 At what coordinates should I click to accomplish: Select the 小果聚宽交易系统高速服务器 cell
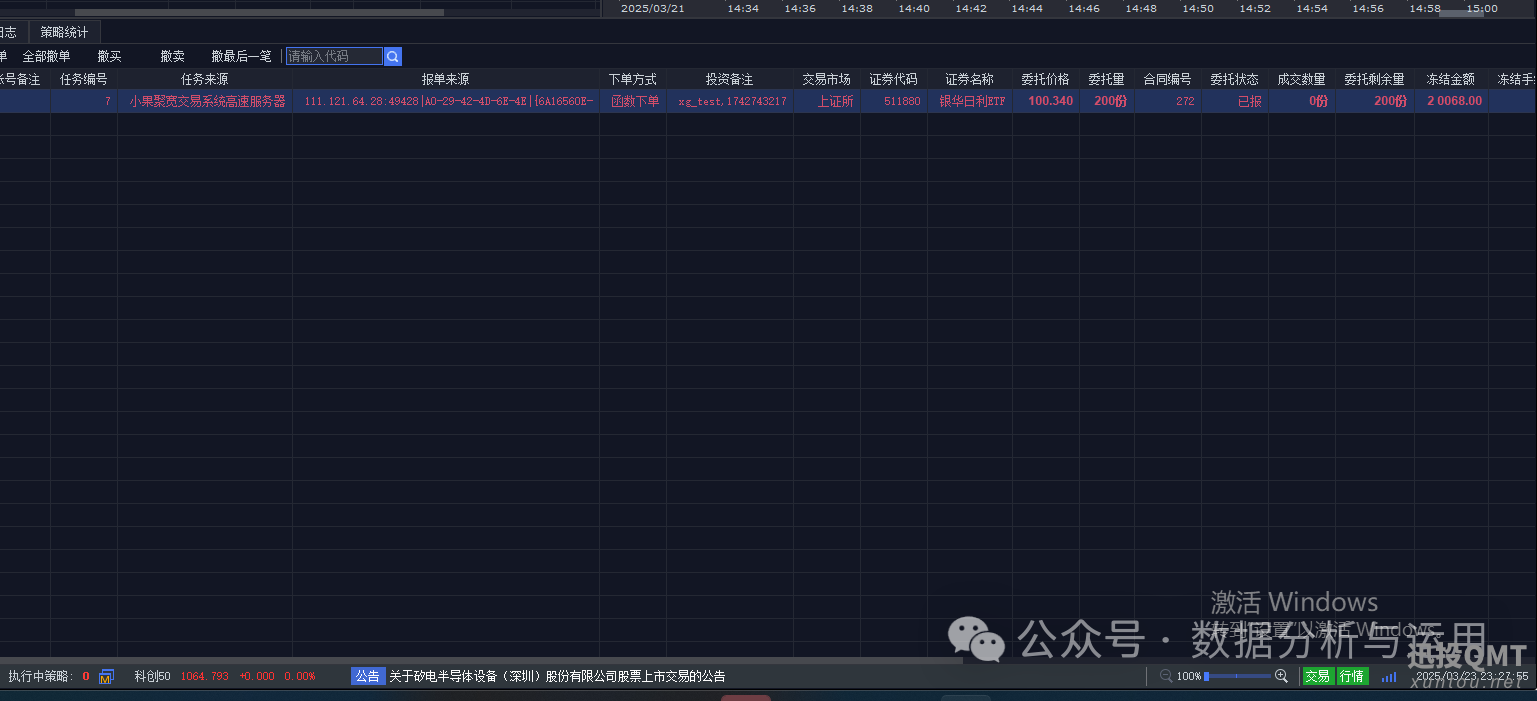pos(207,101)
